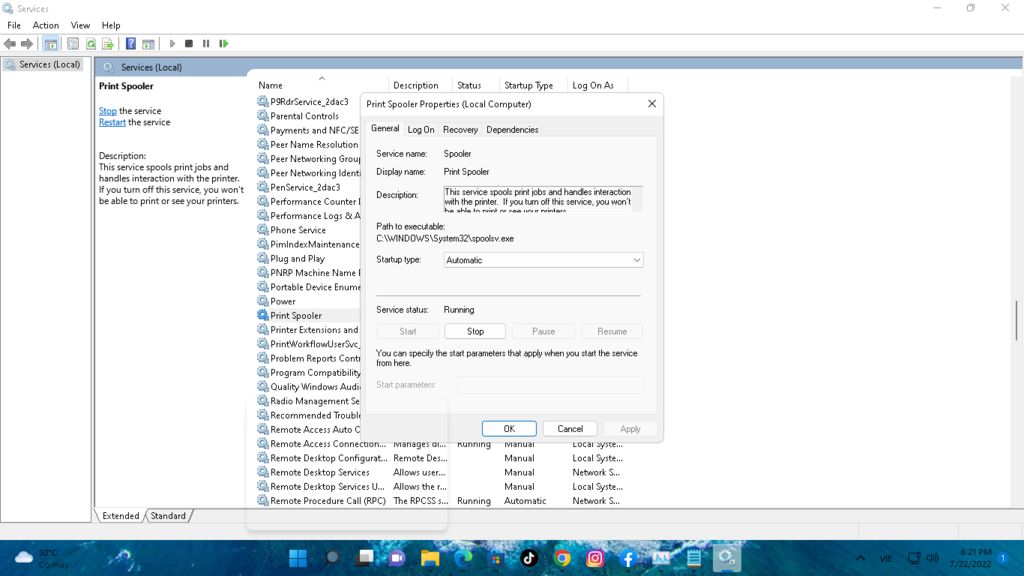Click Cancel in Print Spooler Properties
Screen dimensions: 1024x576
[x=570, y=428]
